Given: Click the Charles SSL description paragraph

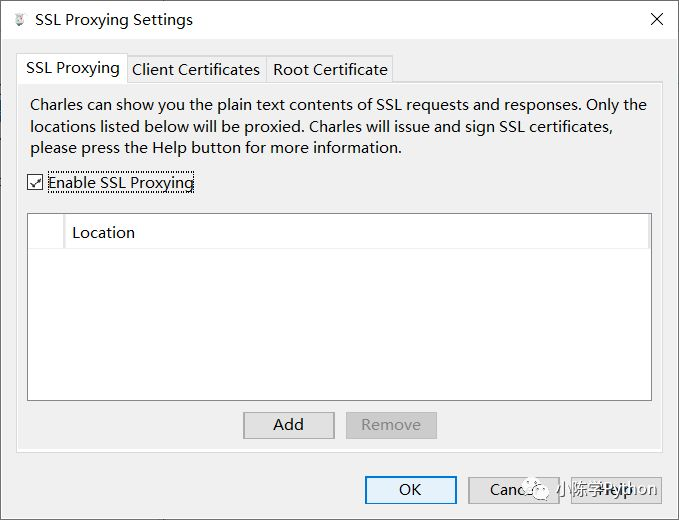Looking at the screenshot, I should click(x=338, y=126).
